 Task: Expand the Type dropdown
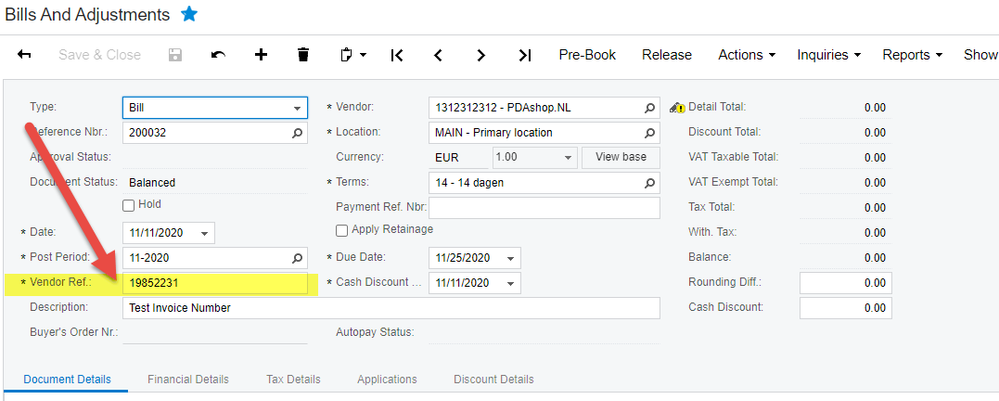298,108
